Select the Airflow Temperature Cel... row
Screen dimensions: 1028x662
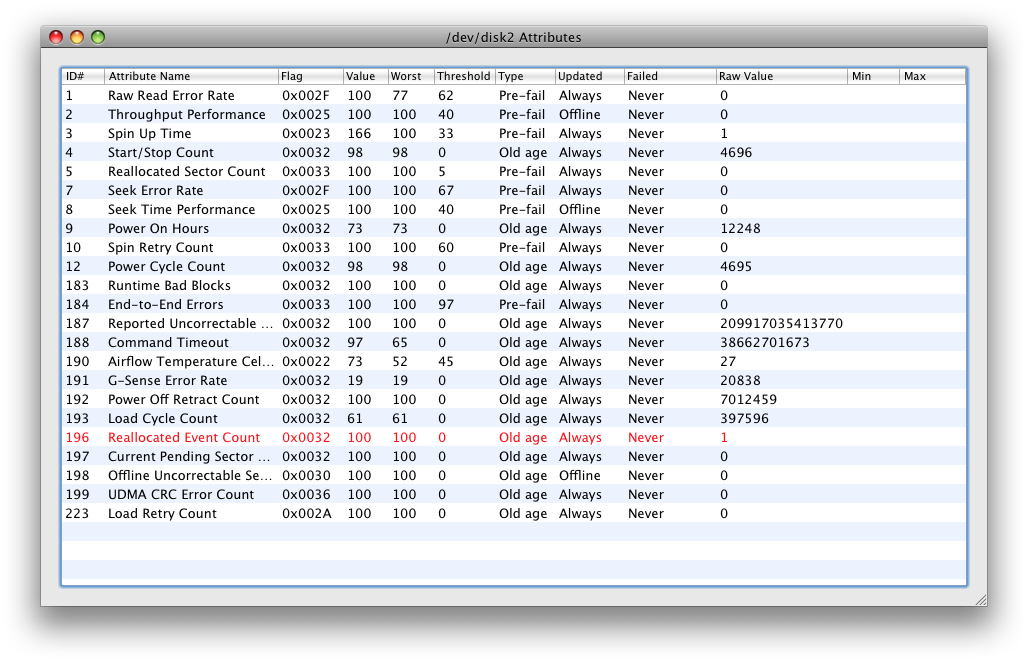[514, 362]
